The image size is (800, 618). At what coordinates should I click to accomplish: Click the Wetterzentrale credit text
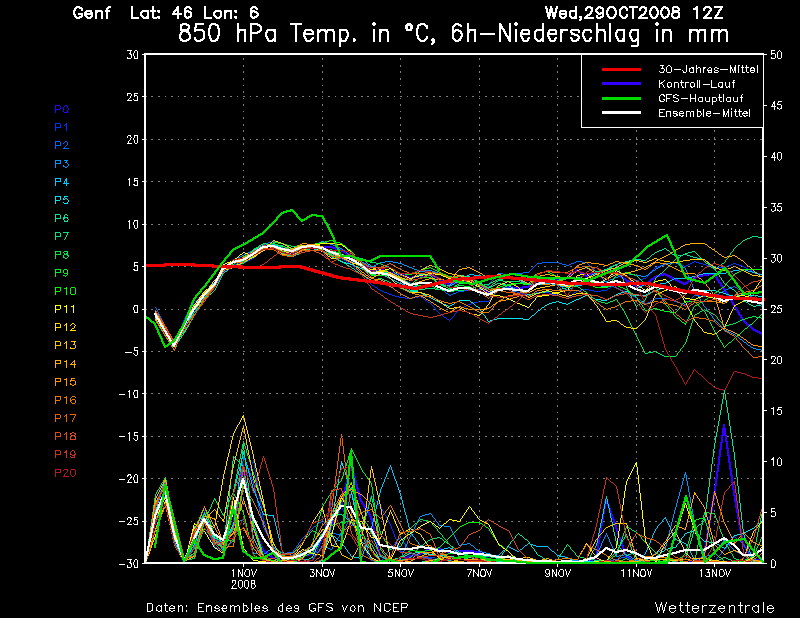[714, 607]
